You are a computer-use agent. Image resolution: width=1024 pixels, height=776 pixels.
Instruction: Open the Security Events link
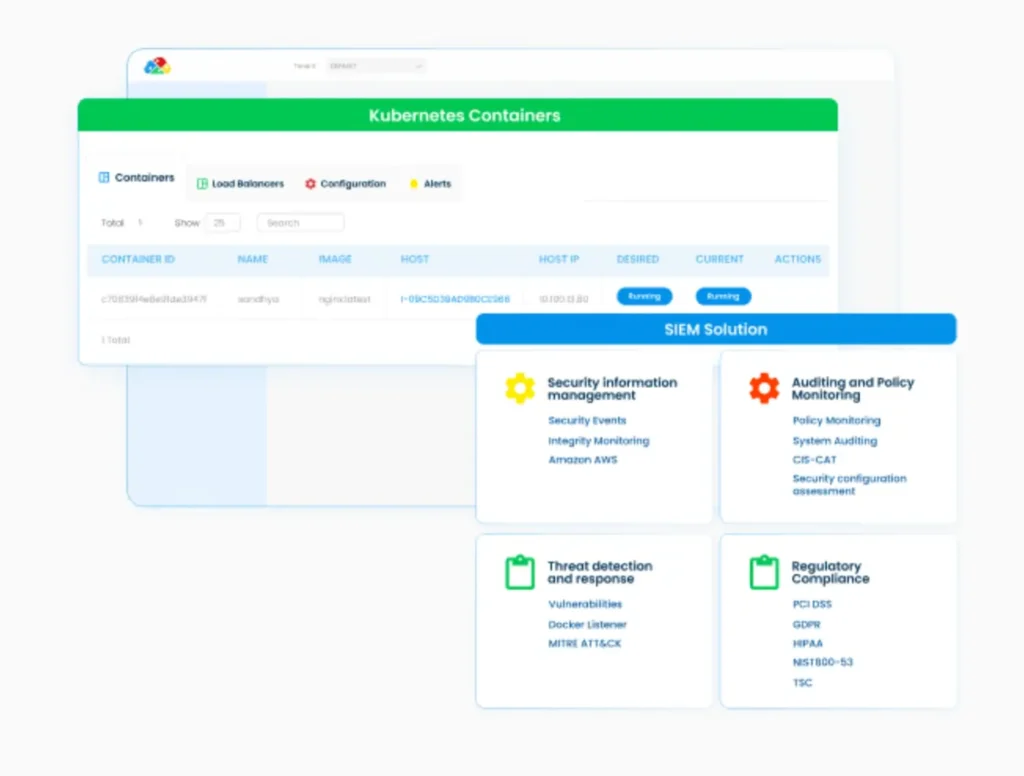coord(587,421)
